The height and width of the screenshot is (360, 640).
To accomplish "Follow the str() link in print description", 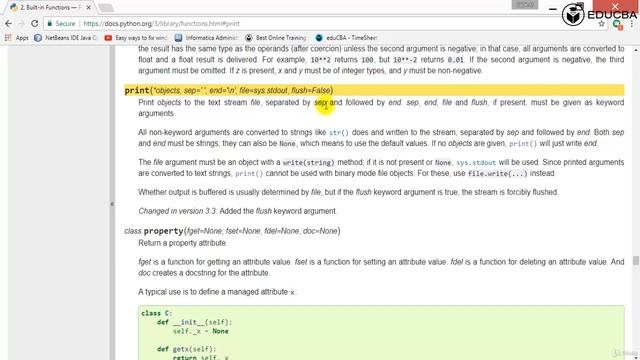I will (339, 133).
